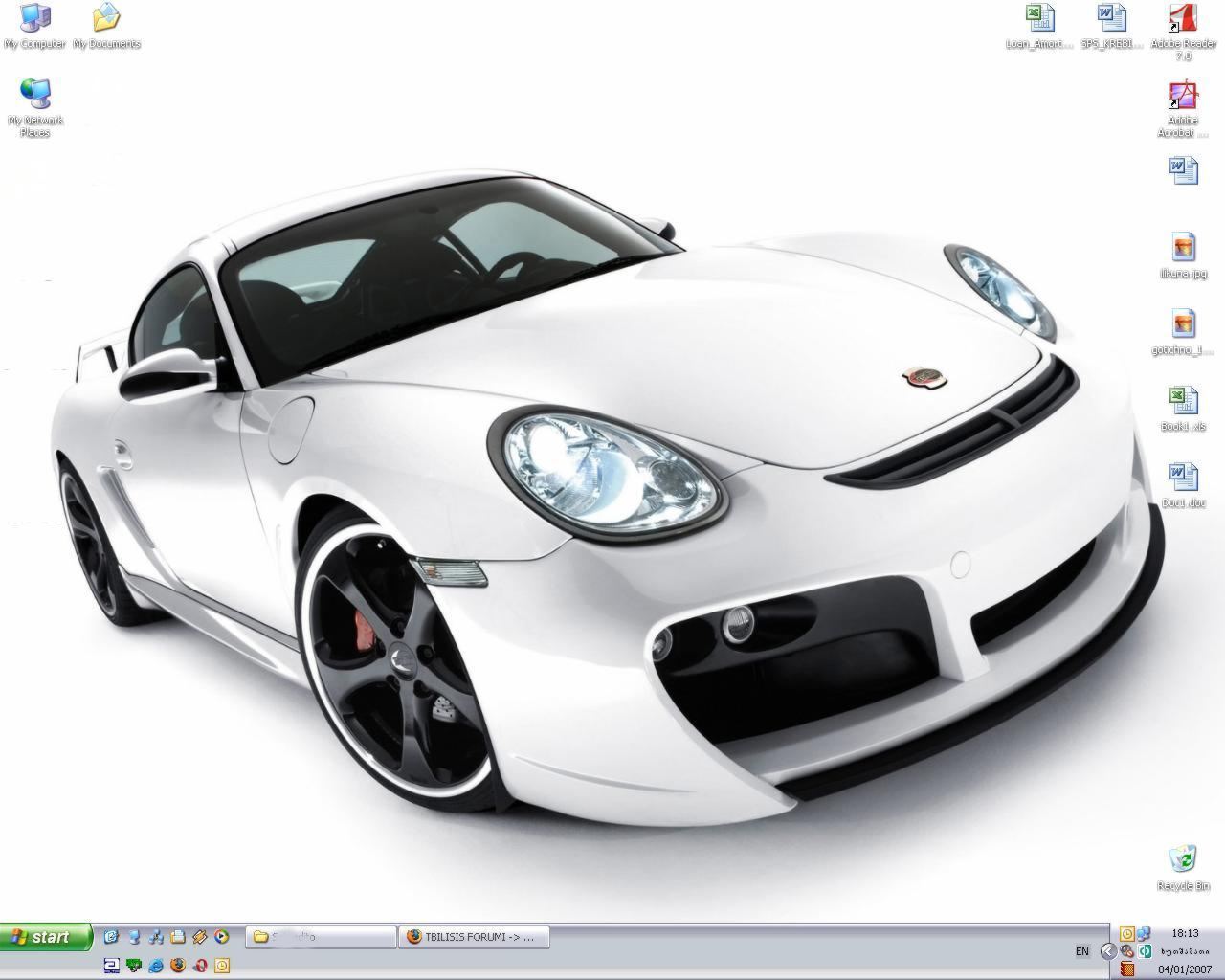Viewport: 1225px width, 980px height.
Task: Launch Firefox from the Quick Launch bar
Action: tap(178, 966)
